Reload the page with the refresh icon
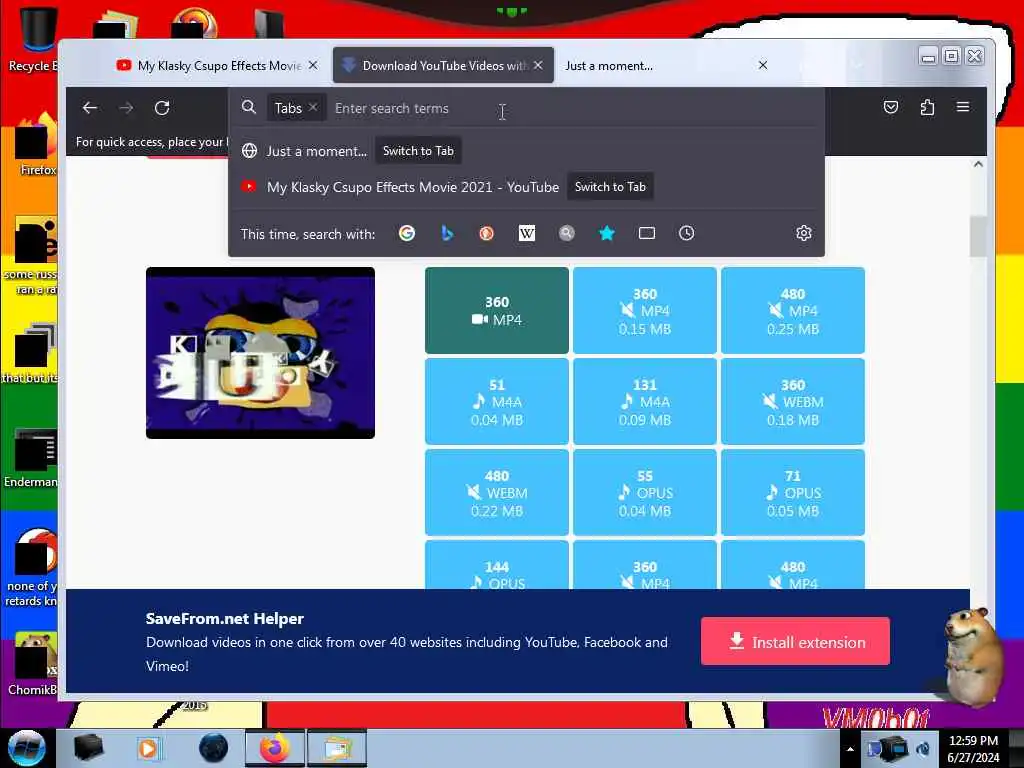The height and width of the screenshot is (768, 1024). 162,108
